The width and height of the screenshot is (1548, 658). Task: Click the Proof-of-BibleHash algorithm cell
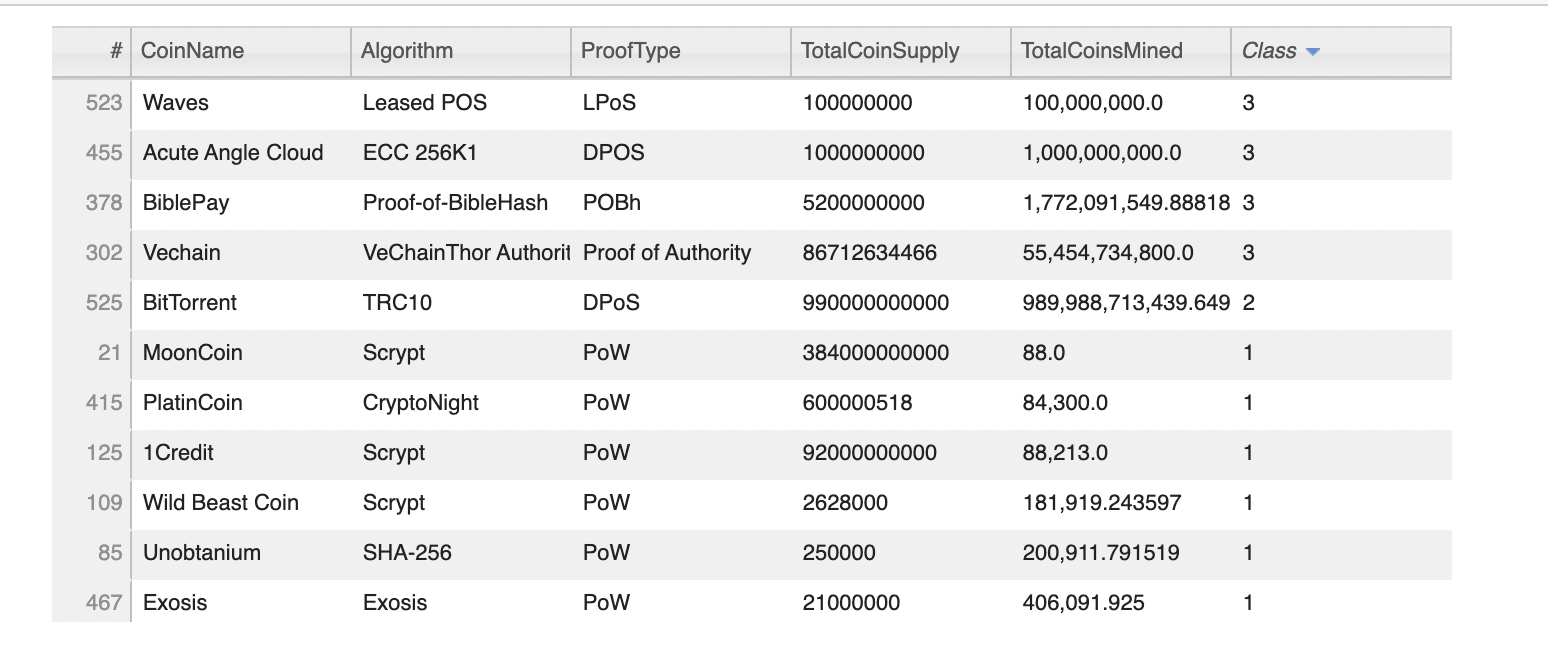[461, 203]
